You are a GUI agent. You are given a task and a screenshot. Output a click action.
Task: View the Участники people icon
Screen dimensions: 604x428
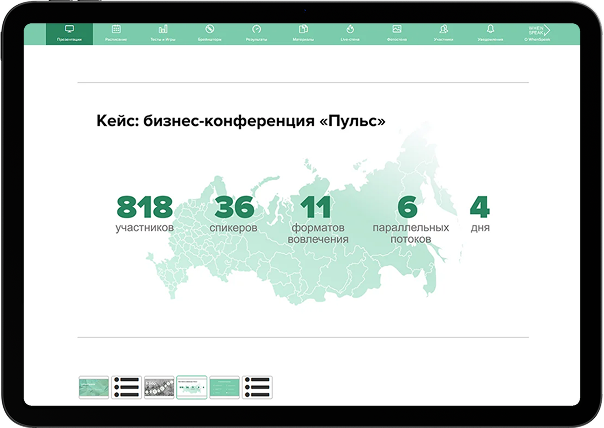(443, 33)
